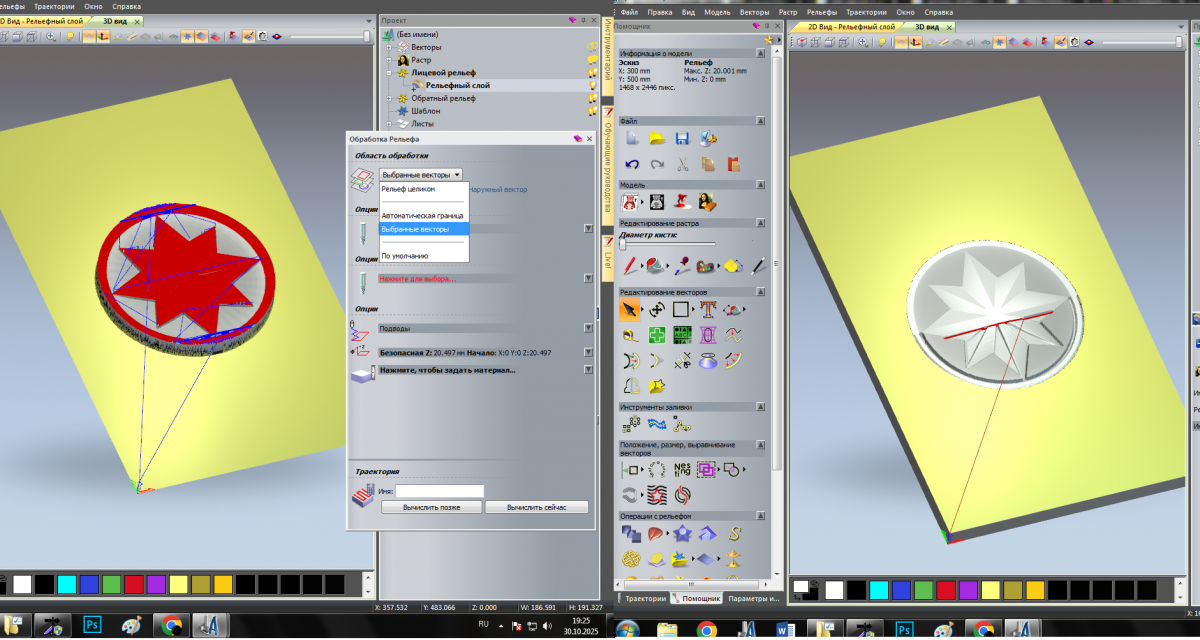Click the rectangle vector creation tool
This screenshot has height=640, width=1200.
tap(682, 309)
